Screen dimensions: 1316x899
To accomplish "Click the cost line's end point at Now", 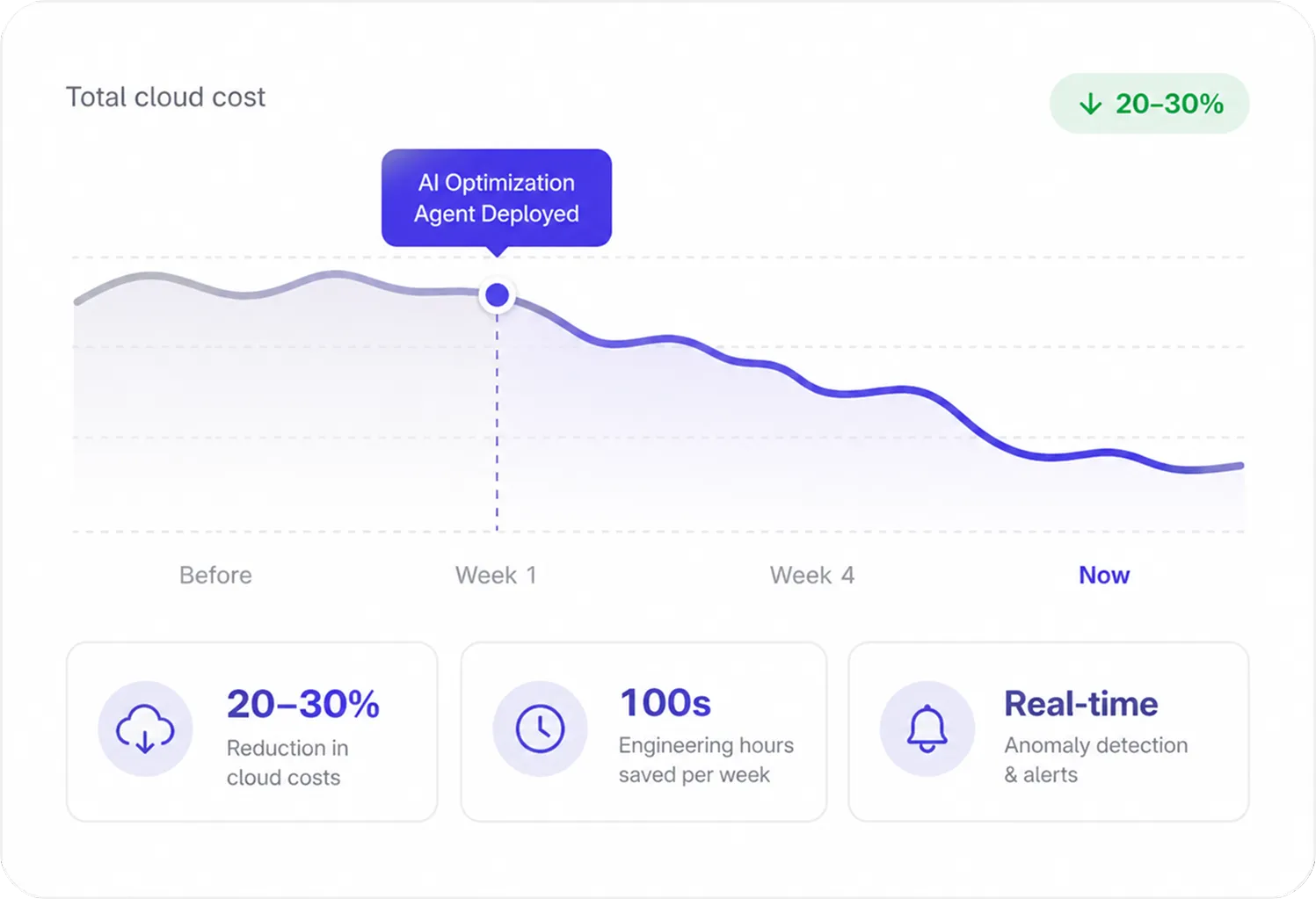I will [1240, 466].
